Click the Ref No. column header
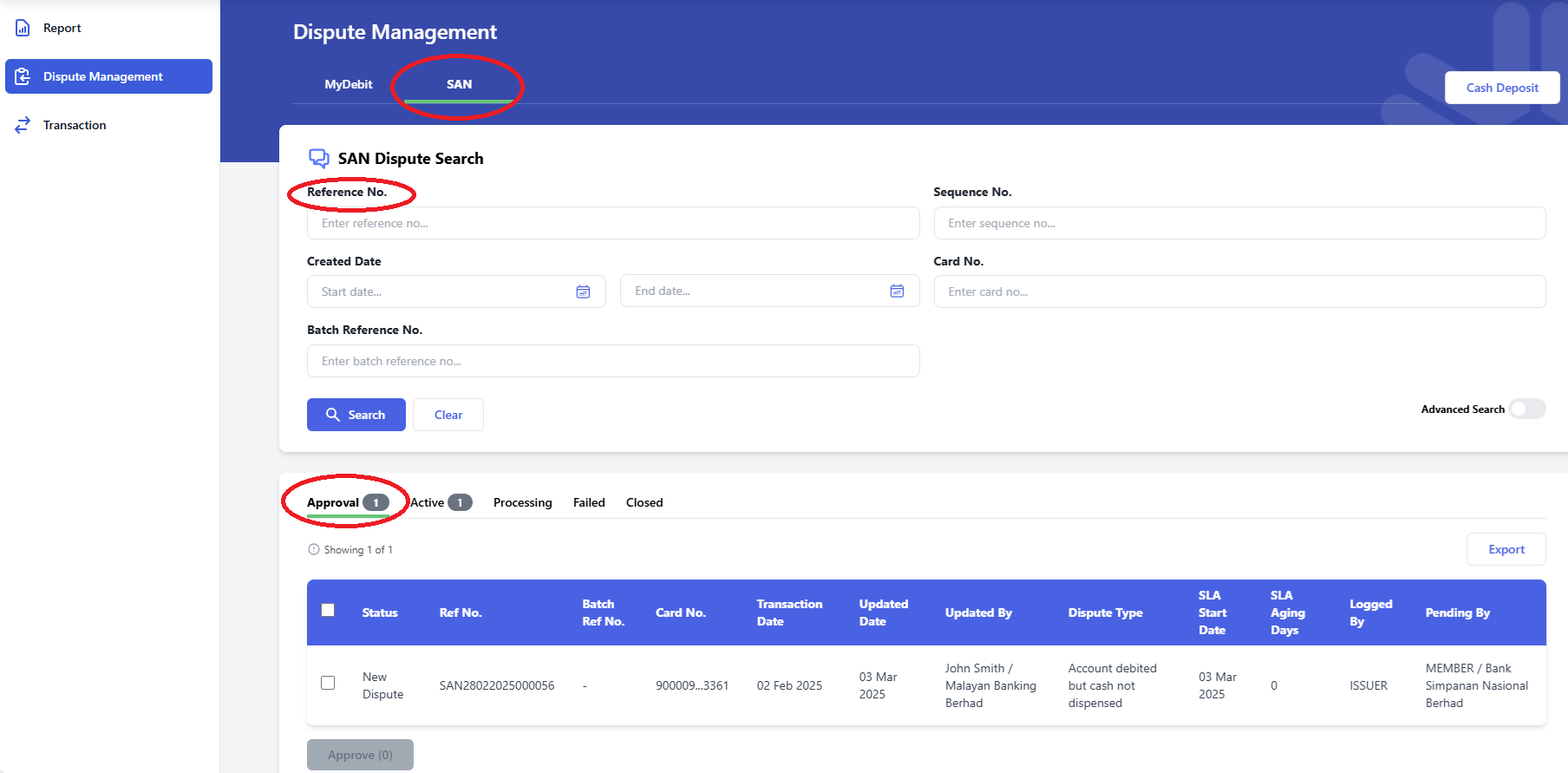 (461, 613)
